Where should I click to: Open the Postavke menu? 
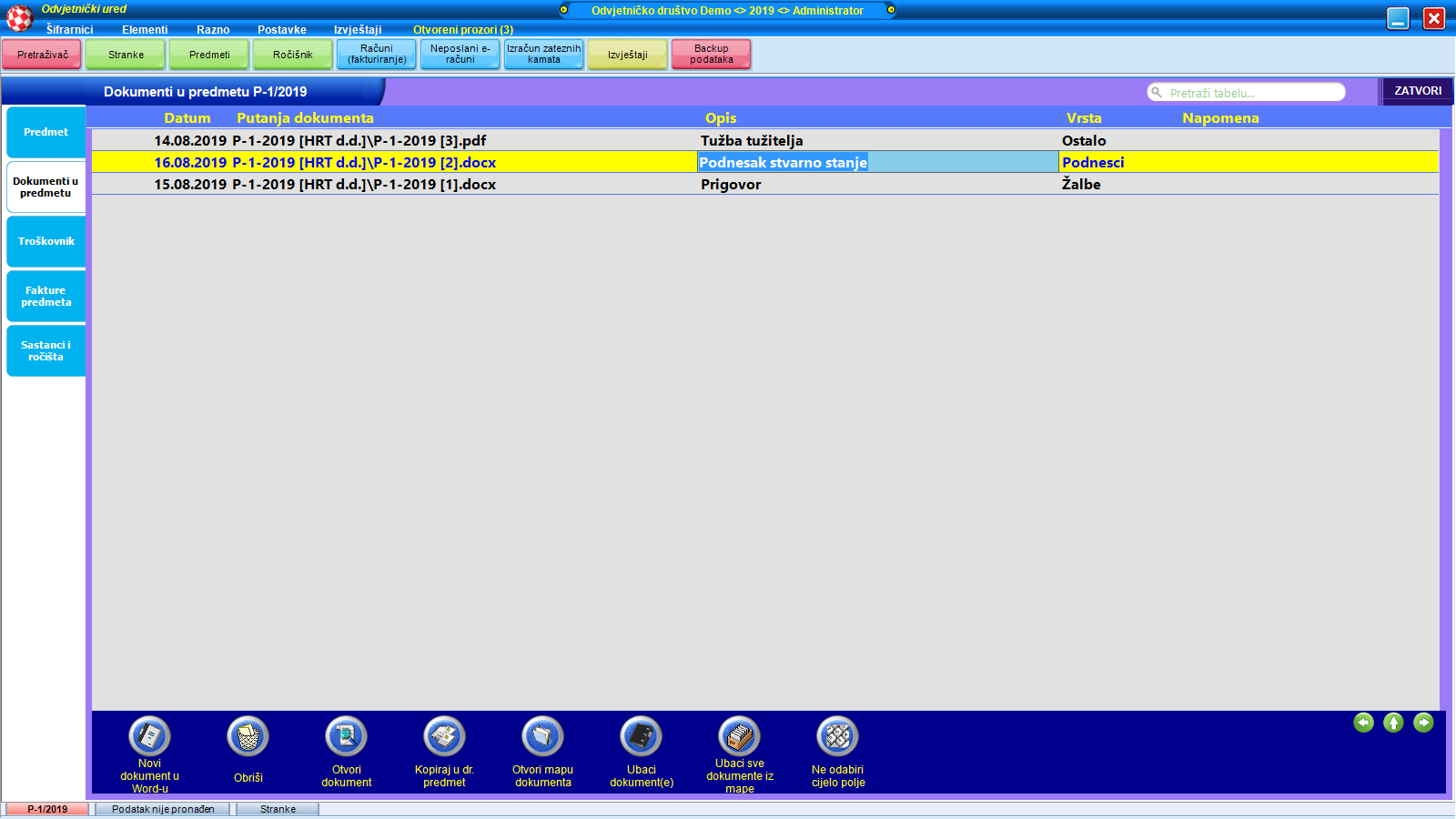pos(281,30)
